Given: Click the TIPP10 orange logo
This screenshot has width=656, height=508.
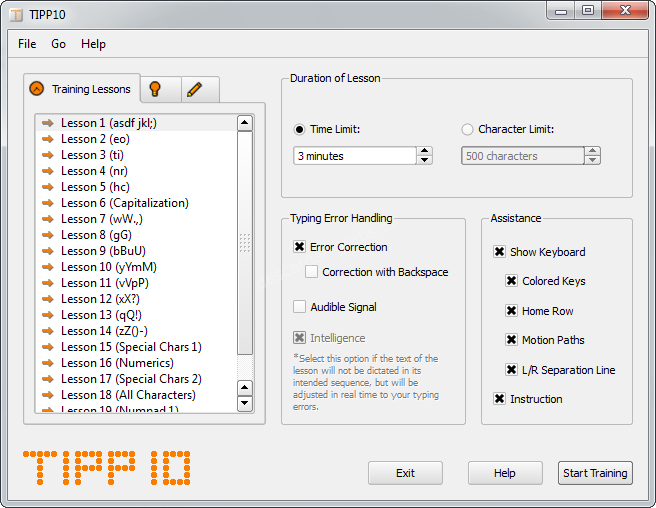Looking at the screenshot, I should 107,468.
